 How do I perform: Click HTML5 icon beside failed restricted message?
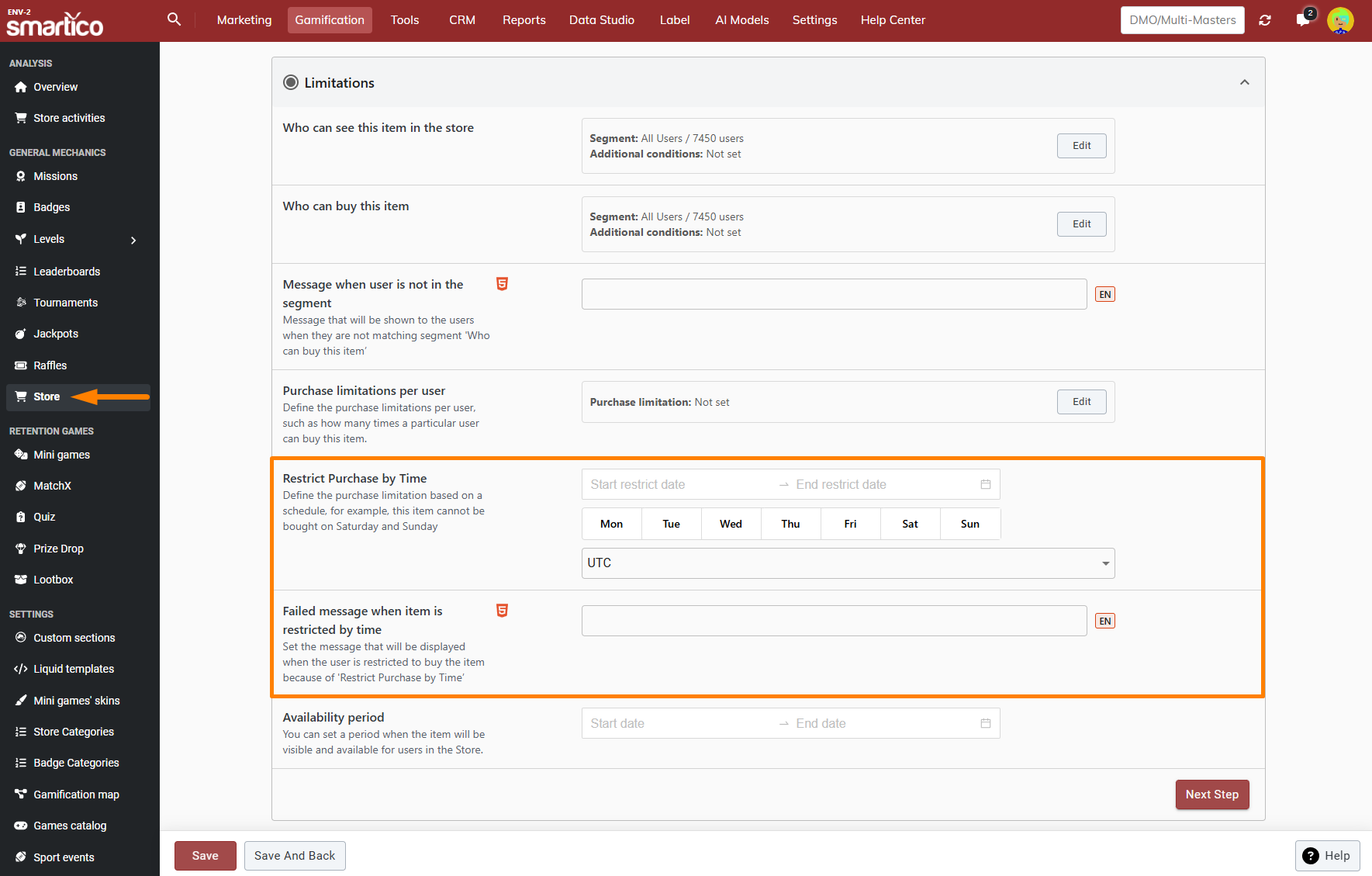[x=502, y=611]
